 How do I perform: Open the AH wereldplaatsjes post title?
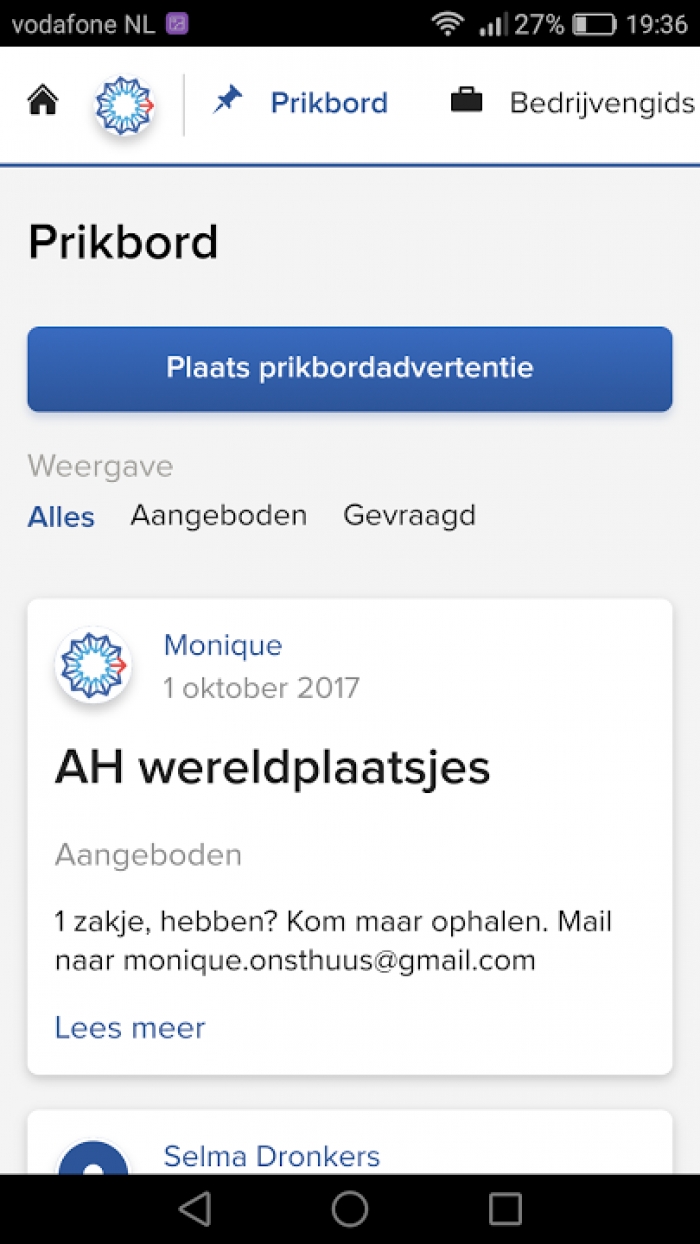coord(272,768)
